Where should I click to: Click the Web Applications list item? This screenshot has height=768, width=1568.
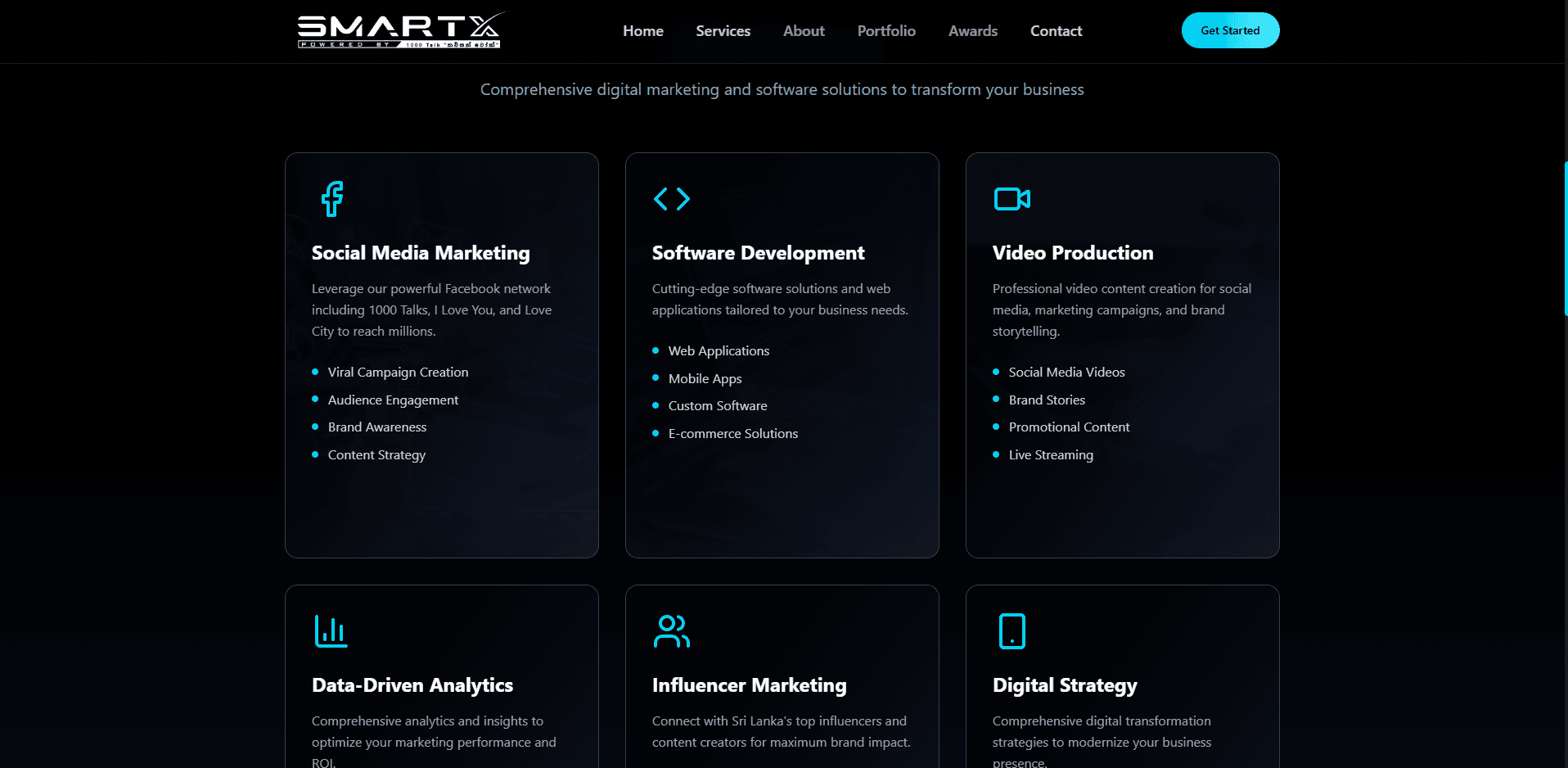(719, 350)
